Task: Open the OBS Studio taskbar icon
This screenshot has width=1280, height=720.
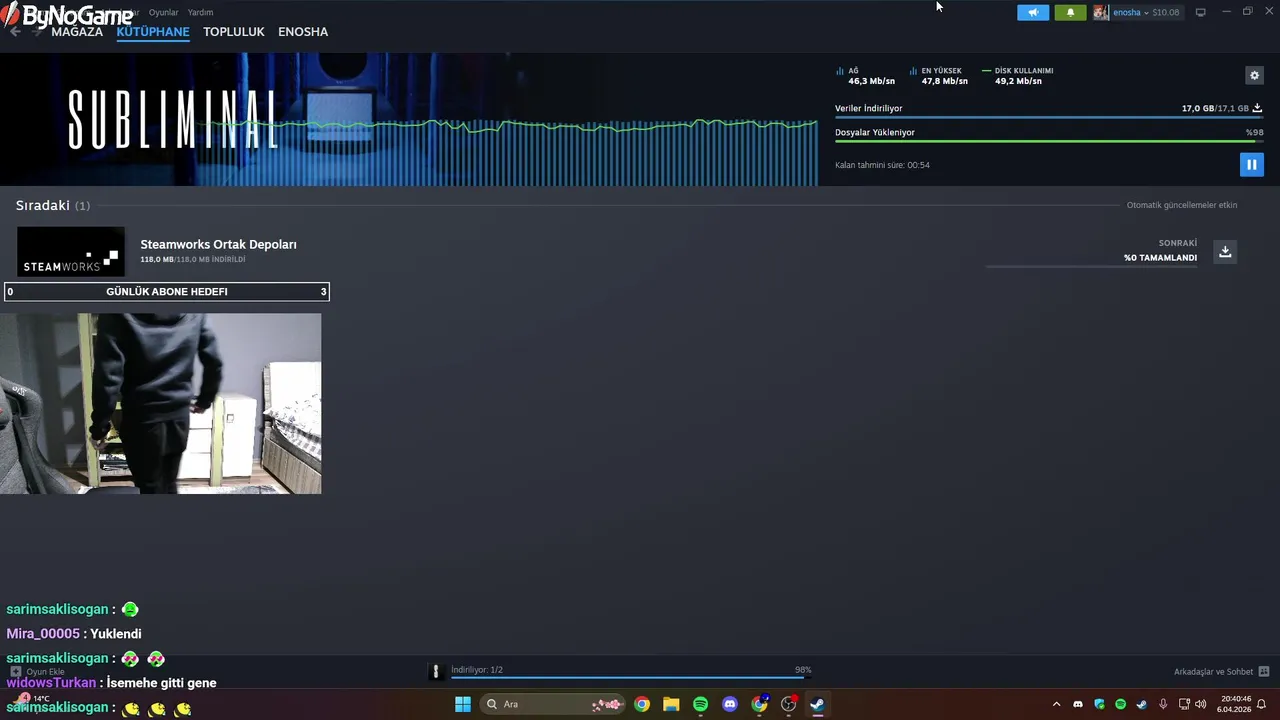Action: (788, 704)
